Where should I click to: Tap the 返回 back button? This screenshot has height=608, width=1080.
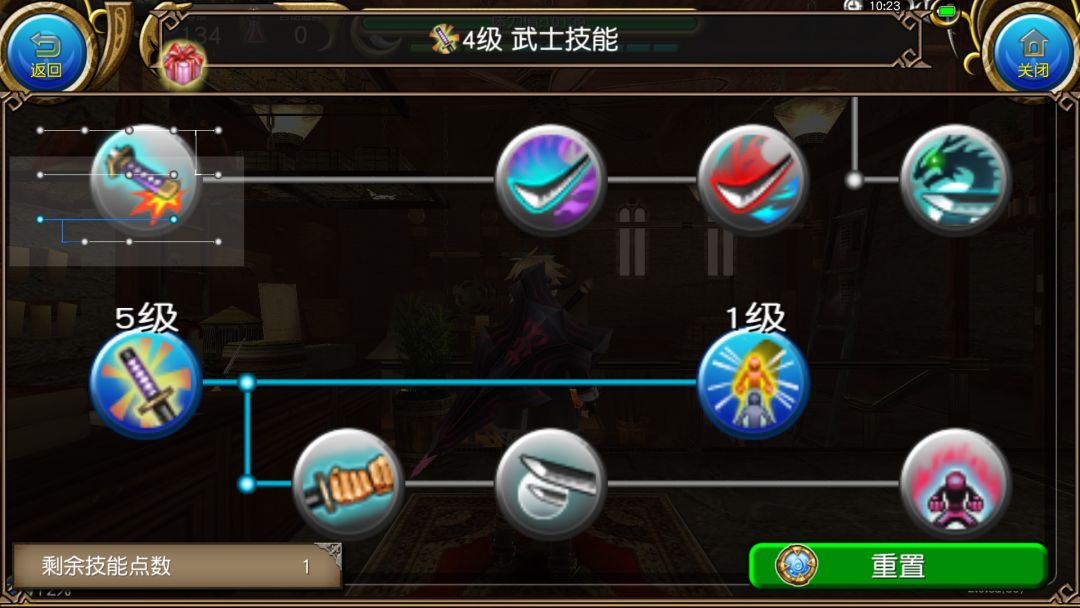point(46,52)
